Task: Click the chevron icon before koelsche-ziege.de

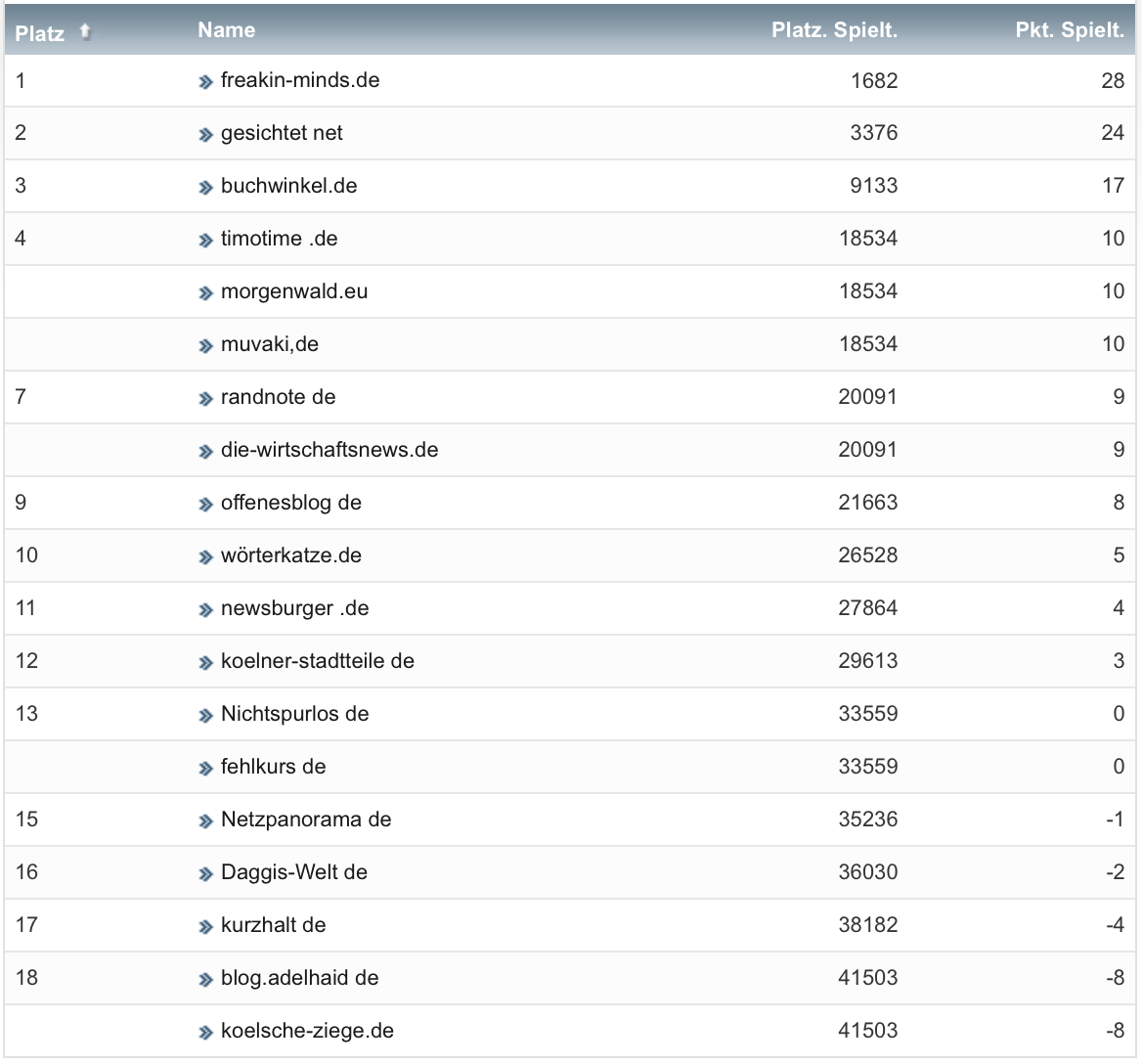Action: [205, 1033]
